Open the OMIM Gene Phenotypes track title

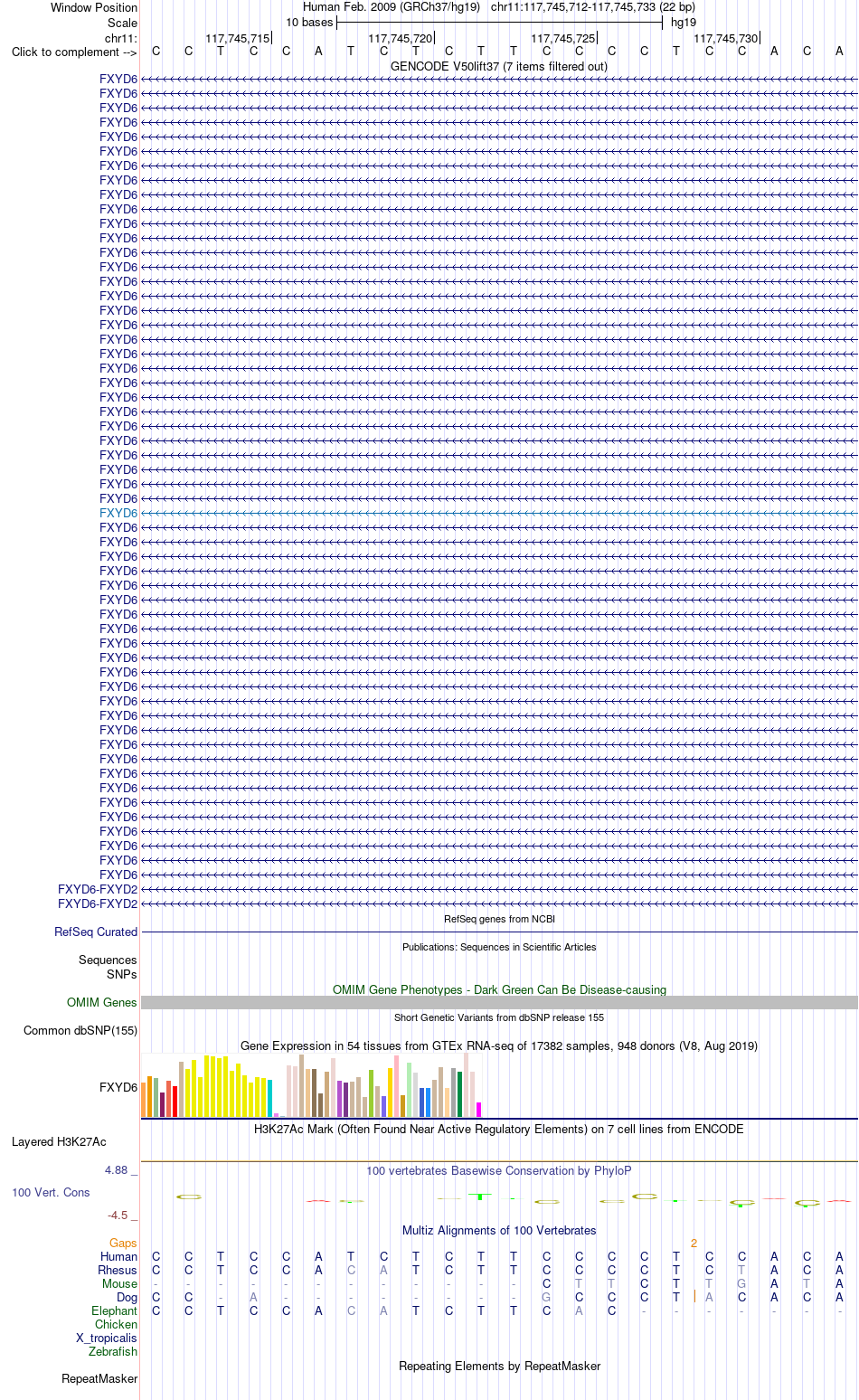coord(499,989)
